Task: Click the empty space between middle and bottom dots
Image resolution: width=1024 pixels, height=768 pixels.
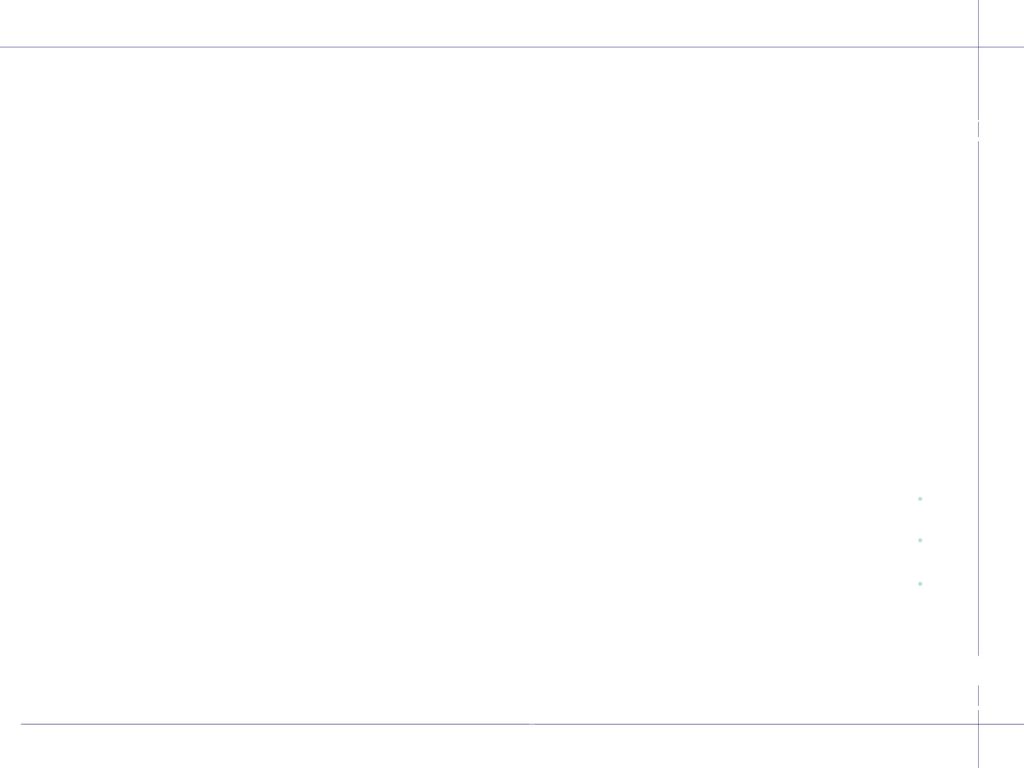Action: (x=920, y=562)
